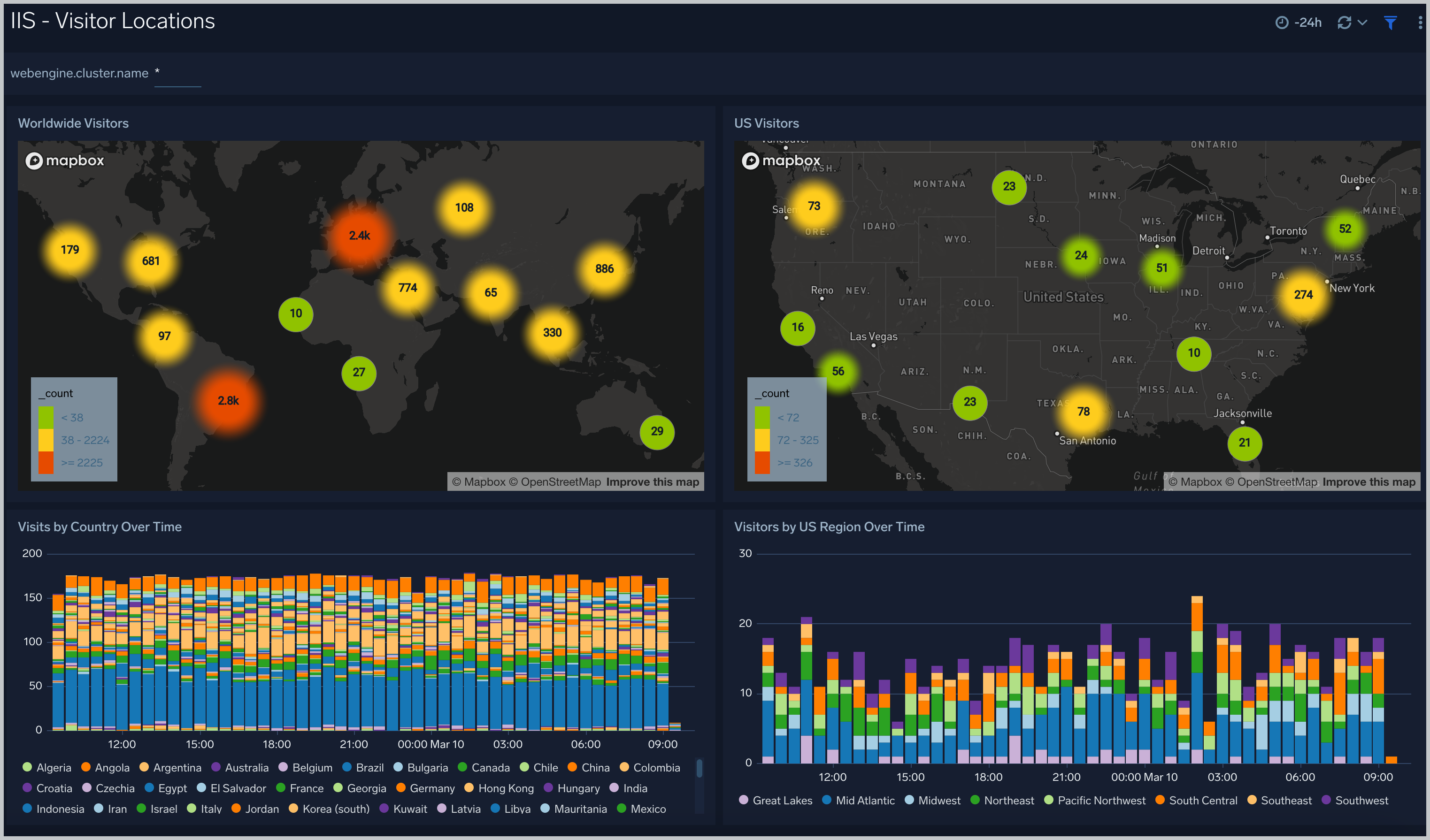The width and height of the screenshot is (1430, 840).
Task: Expand the refresh interval dropdown chevron
Action: (x=1362, y=22)
